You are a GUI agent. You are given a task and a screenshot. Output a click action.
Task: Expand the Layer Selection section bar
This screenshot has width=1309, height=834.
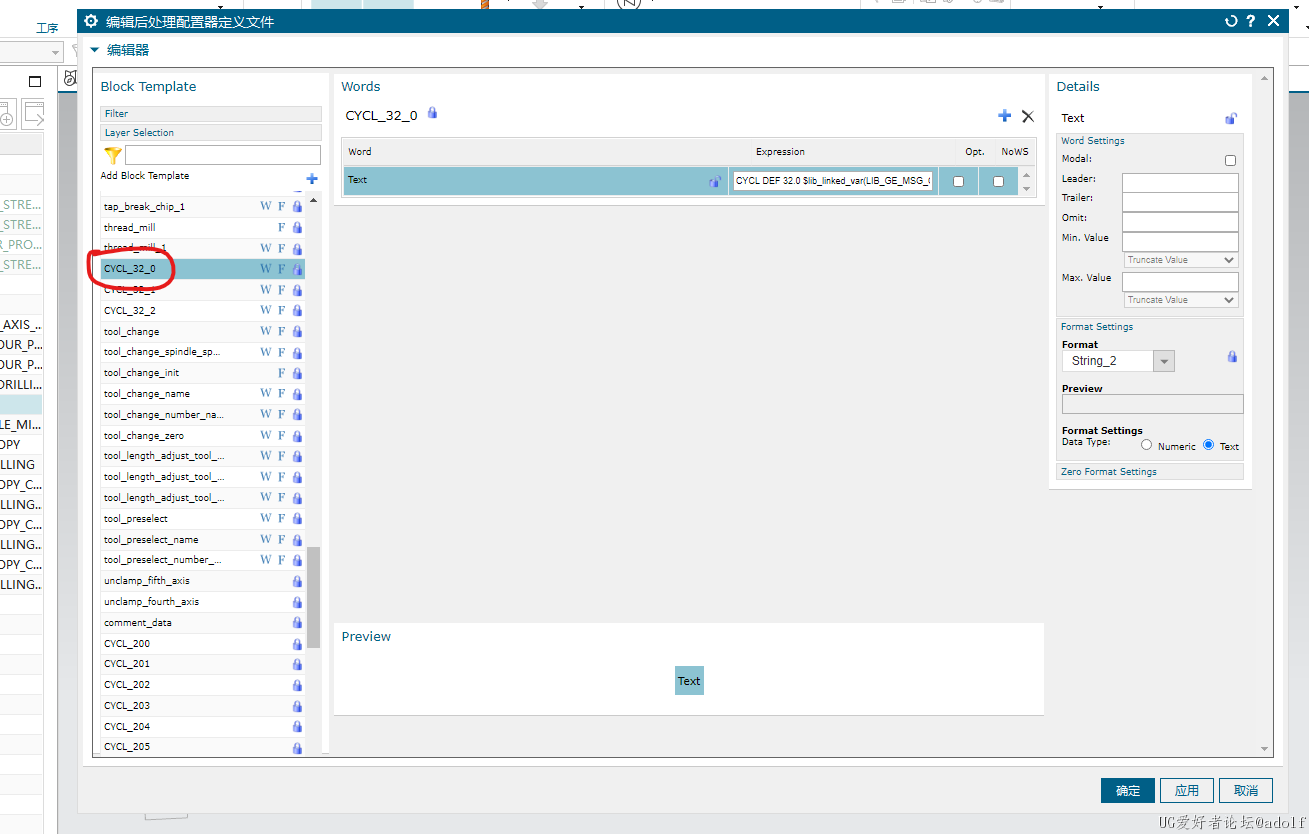(211, 132)
